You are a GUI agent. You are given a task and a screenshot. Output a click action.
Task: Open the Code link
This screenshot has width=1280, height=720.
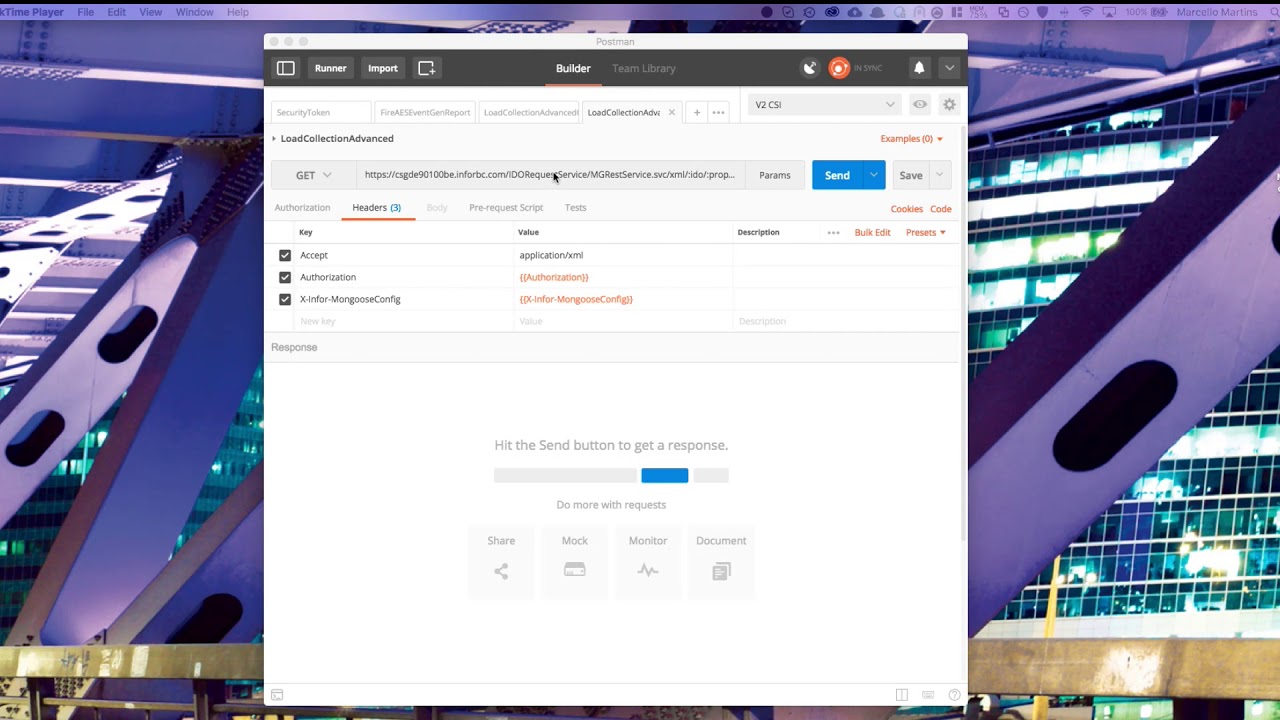tap(941, 209)
